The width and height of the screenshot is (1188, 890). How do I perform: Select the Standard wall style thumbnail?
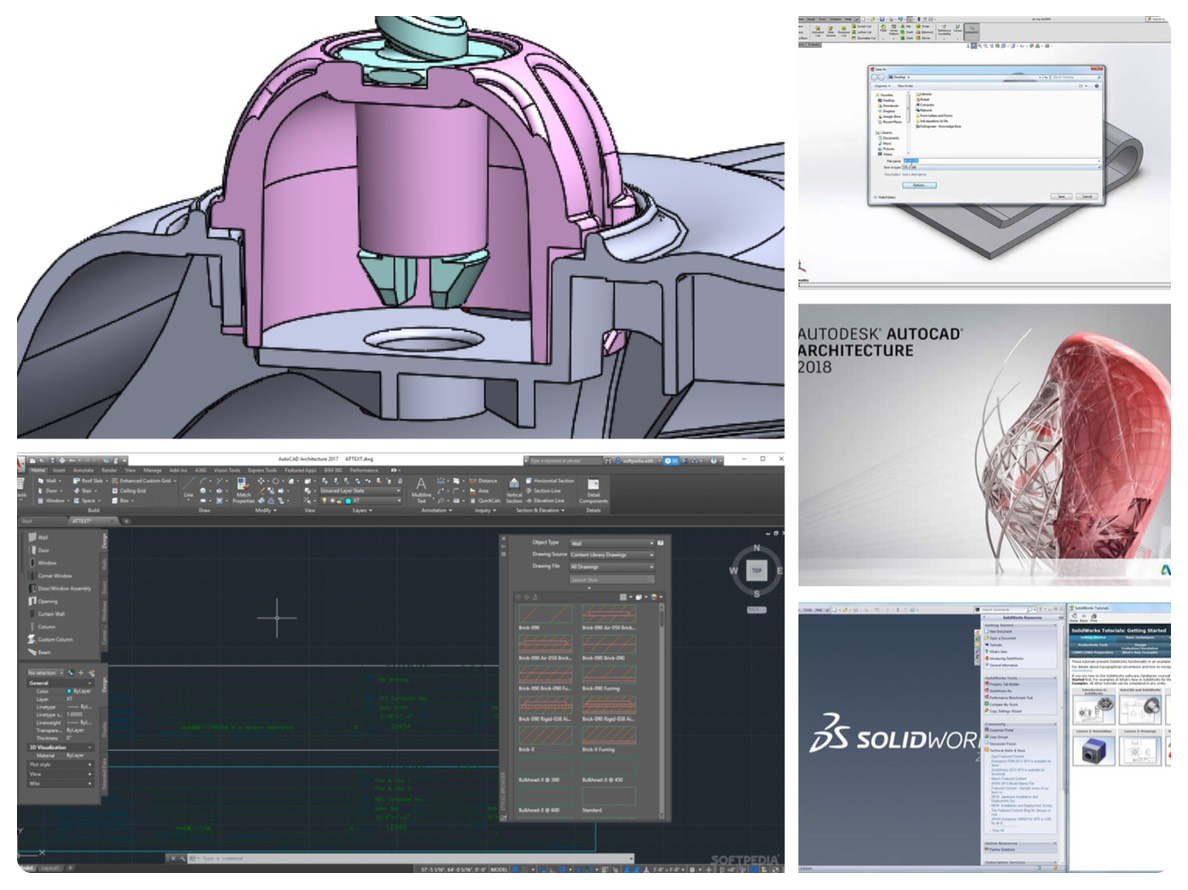(609, 796)
